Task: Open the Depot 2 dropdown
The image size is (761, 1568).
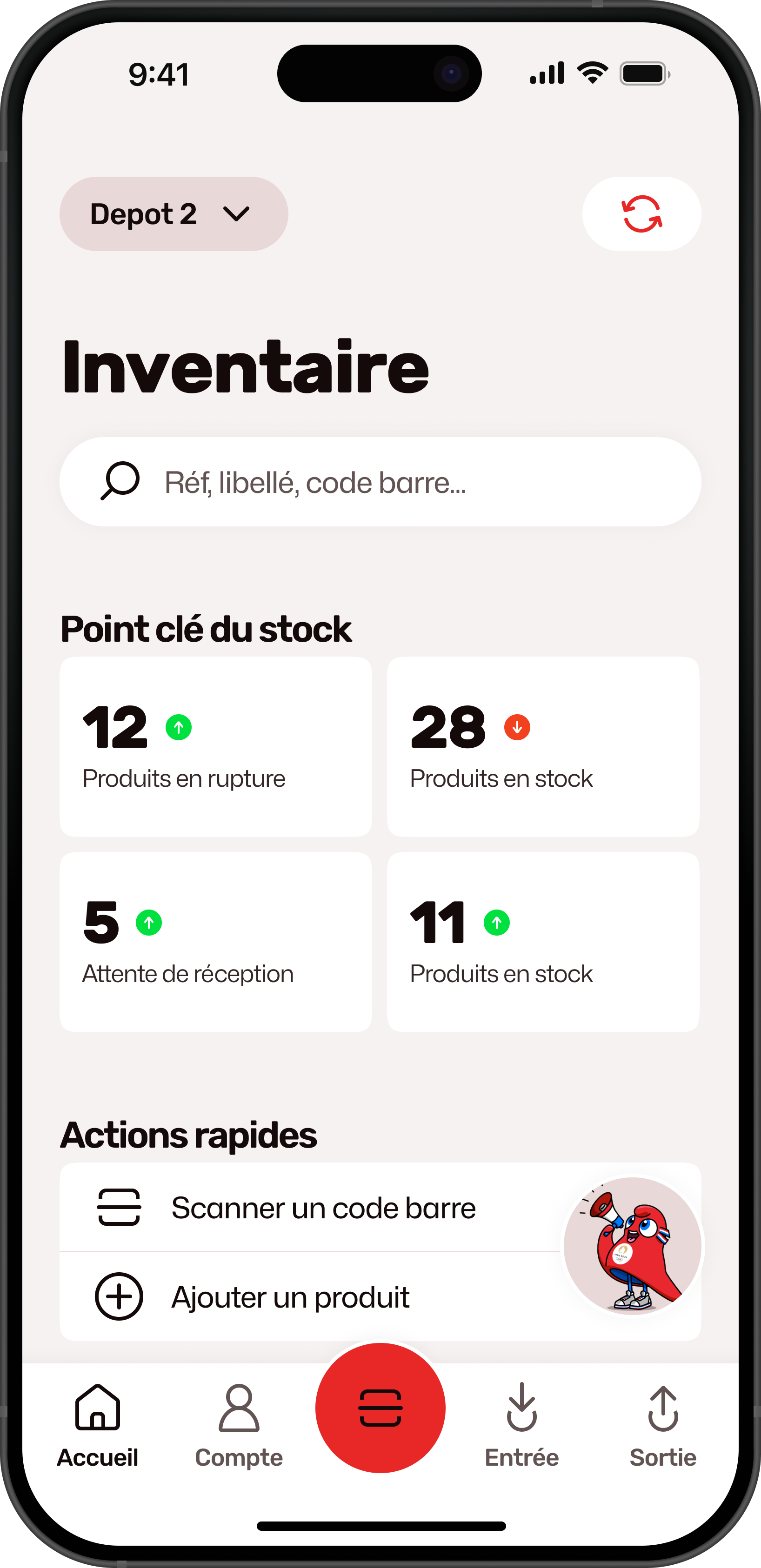Action: pyautogui.click(x=173, y=213)
